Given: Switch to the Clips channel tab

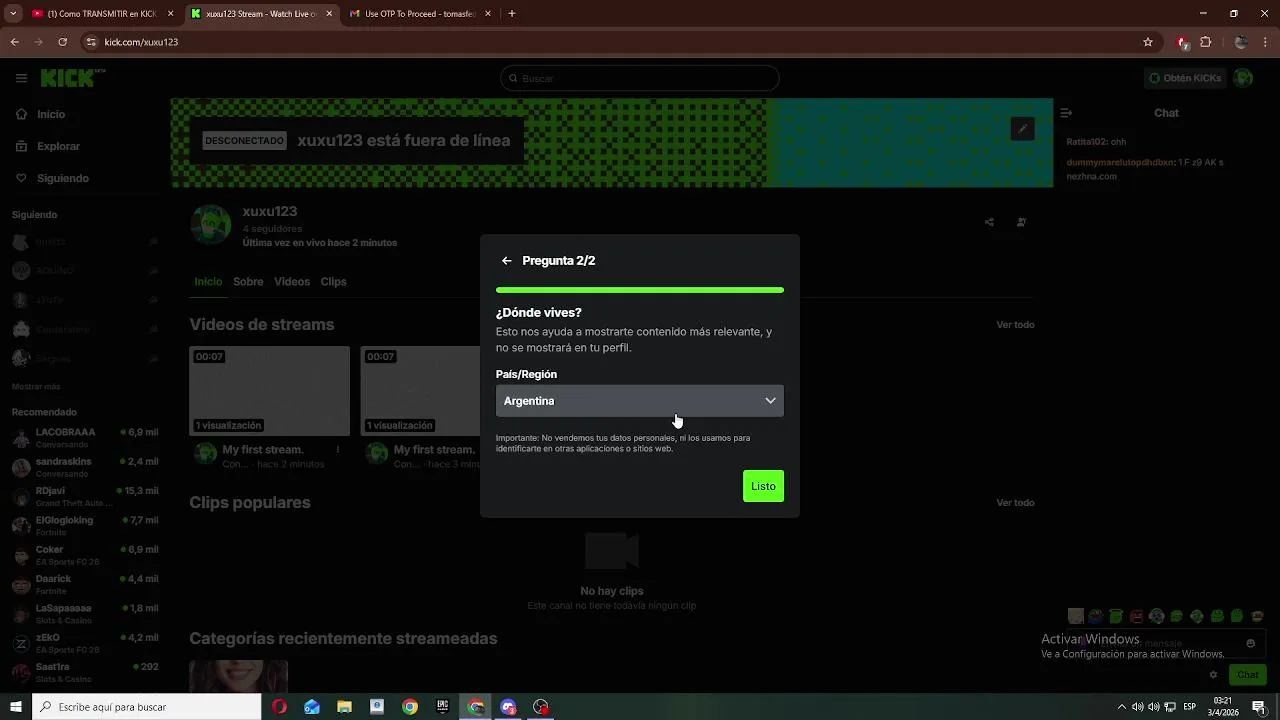Looking at the screenshot, I should pyautogui.click(x=333, y=282).
